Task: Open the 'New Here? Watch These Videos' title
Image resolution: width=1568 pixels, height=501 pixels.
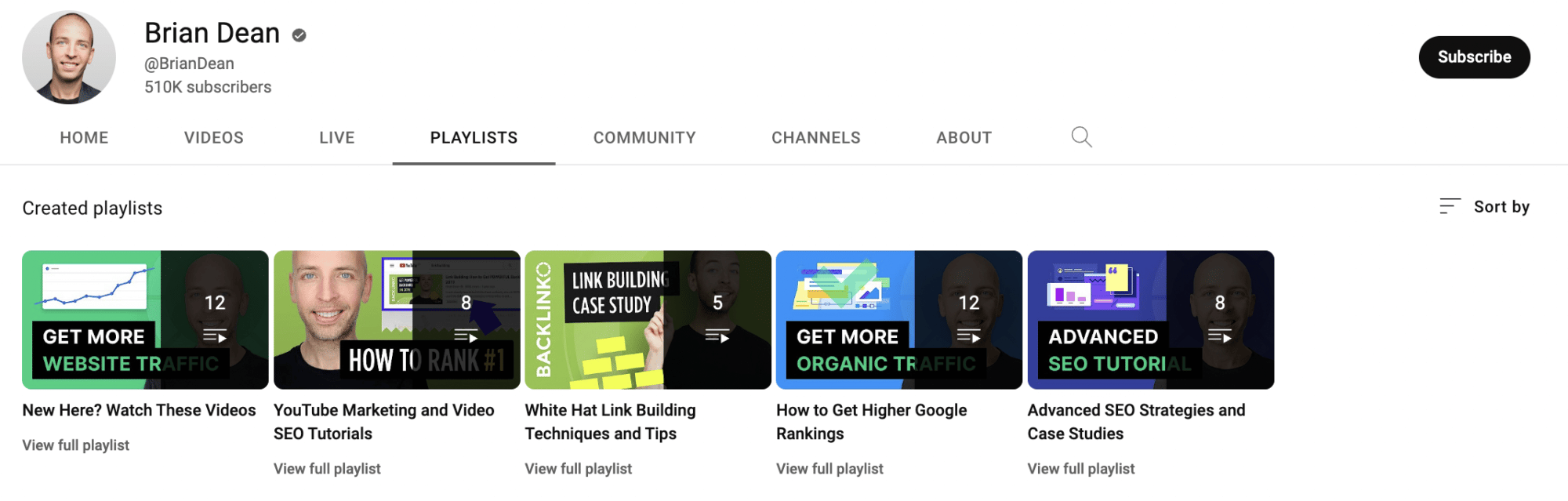Action: [139, 410]
